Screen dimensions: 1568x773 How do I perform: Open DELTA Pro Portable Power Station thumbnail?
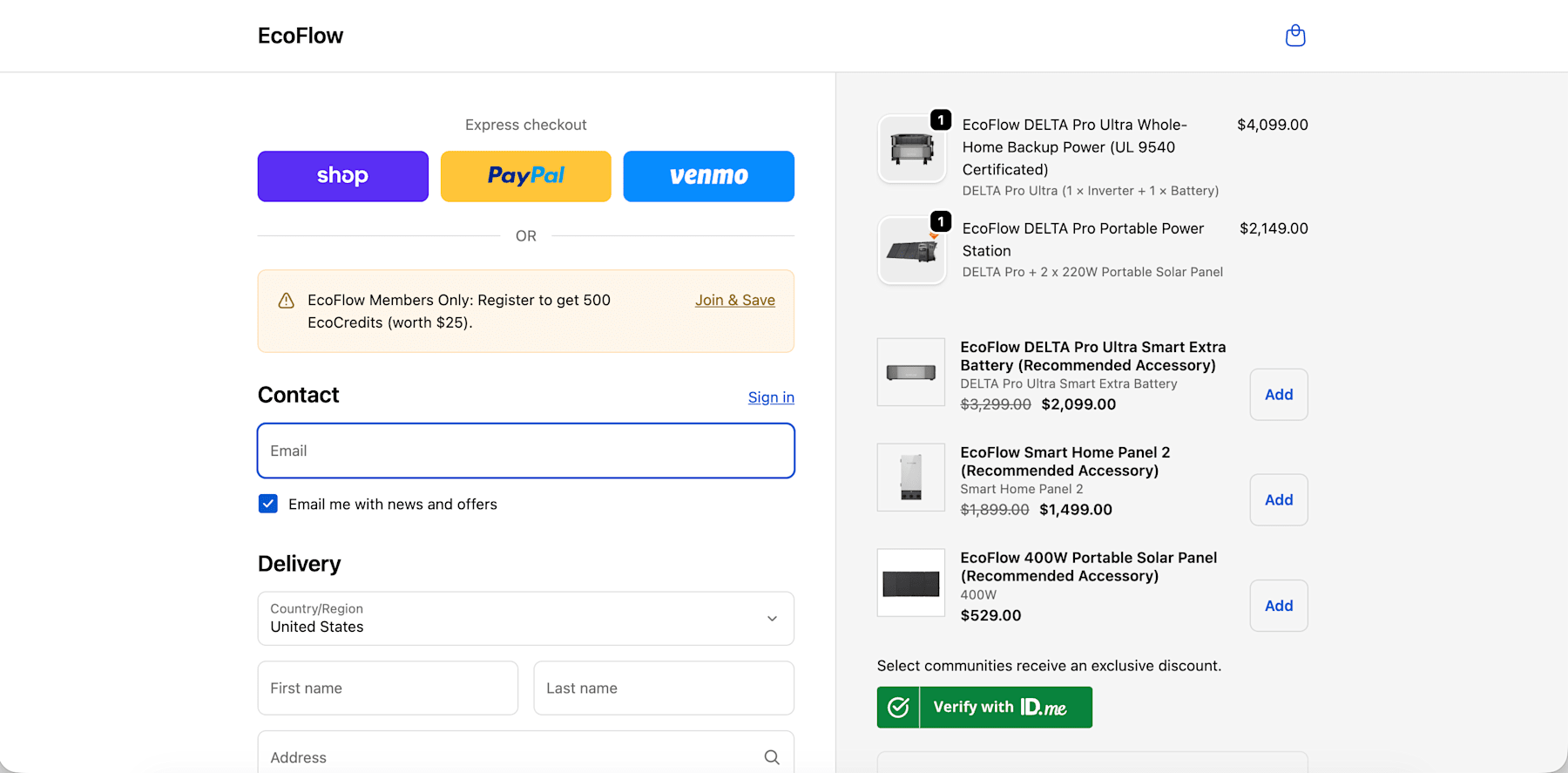(x=912, y=250)
